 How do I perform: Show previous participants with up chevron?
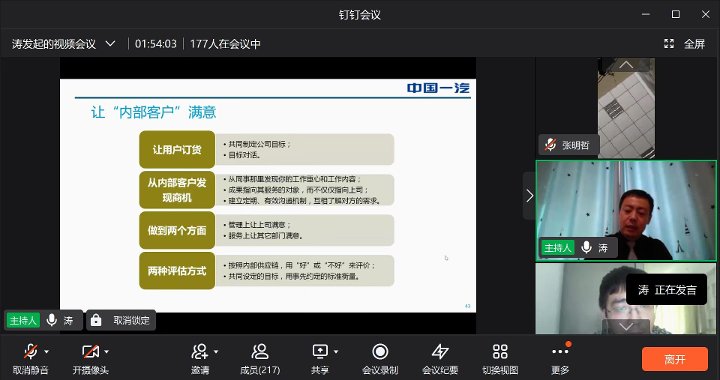(x=626, y=65)
